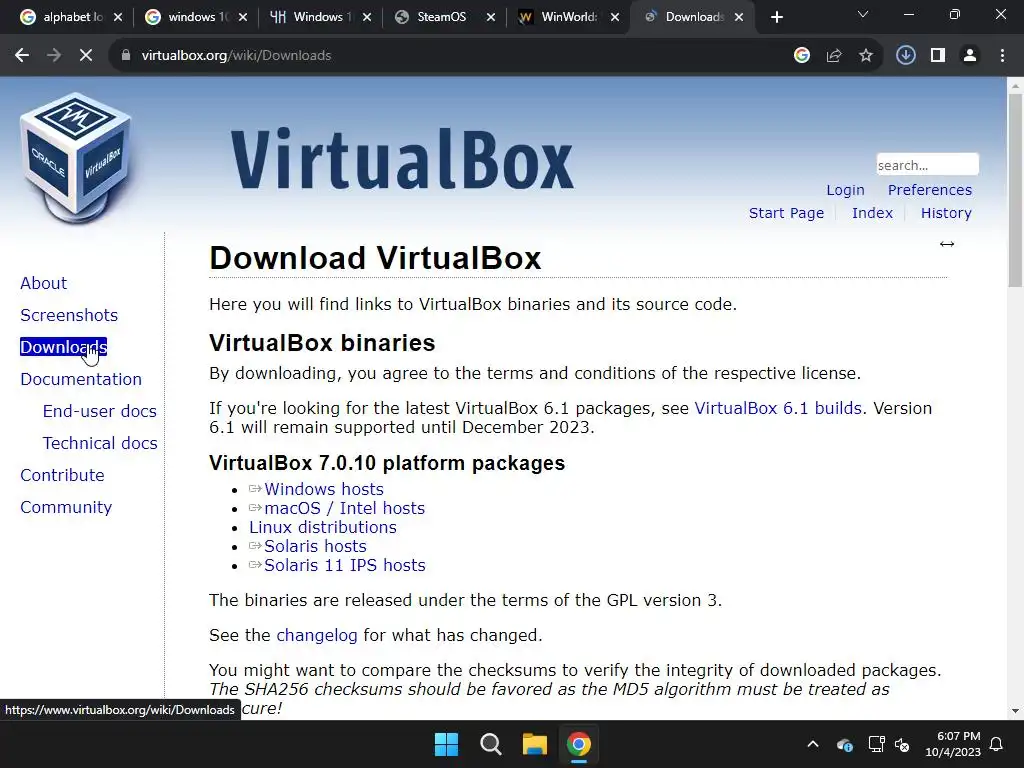Click the scrollbar down arrow
Image resolution: width=1024 pixels, height=768 pixels.
pyautogui.click(x=1015, y=711)
